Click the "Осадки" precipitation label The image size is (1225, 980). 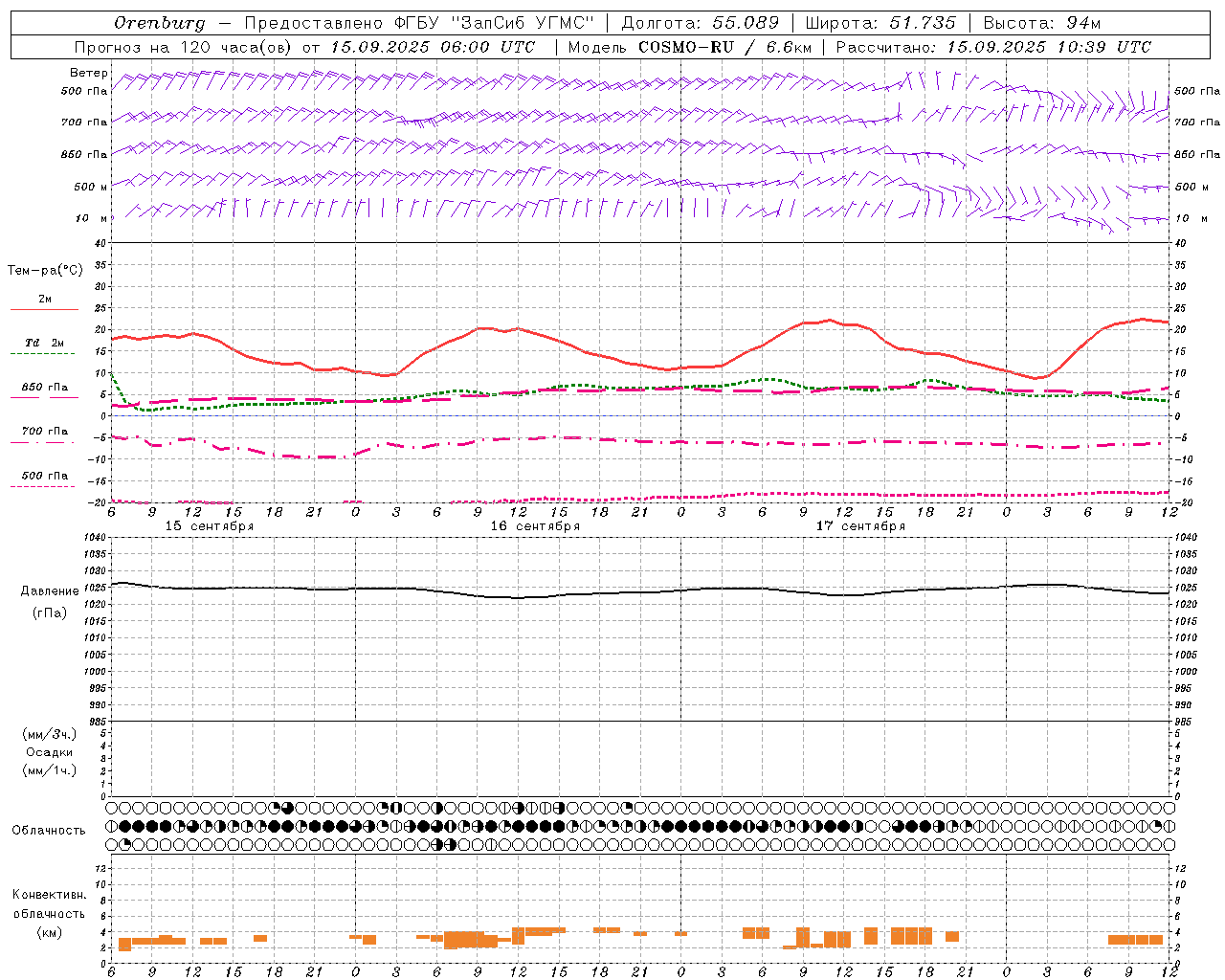[49, 752]
